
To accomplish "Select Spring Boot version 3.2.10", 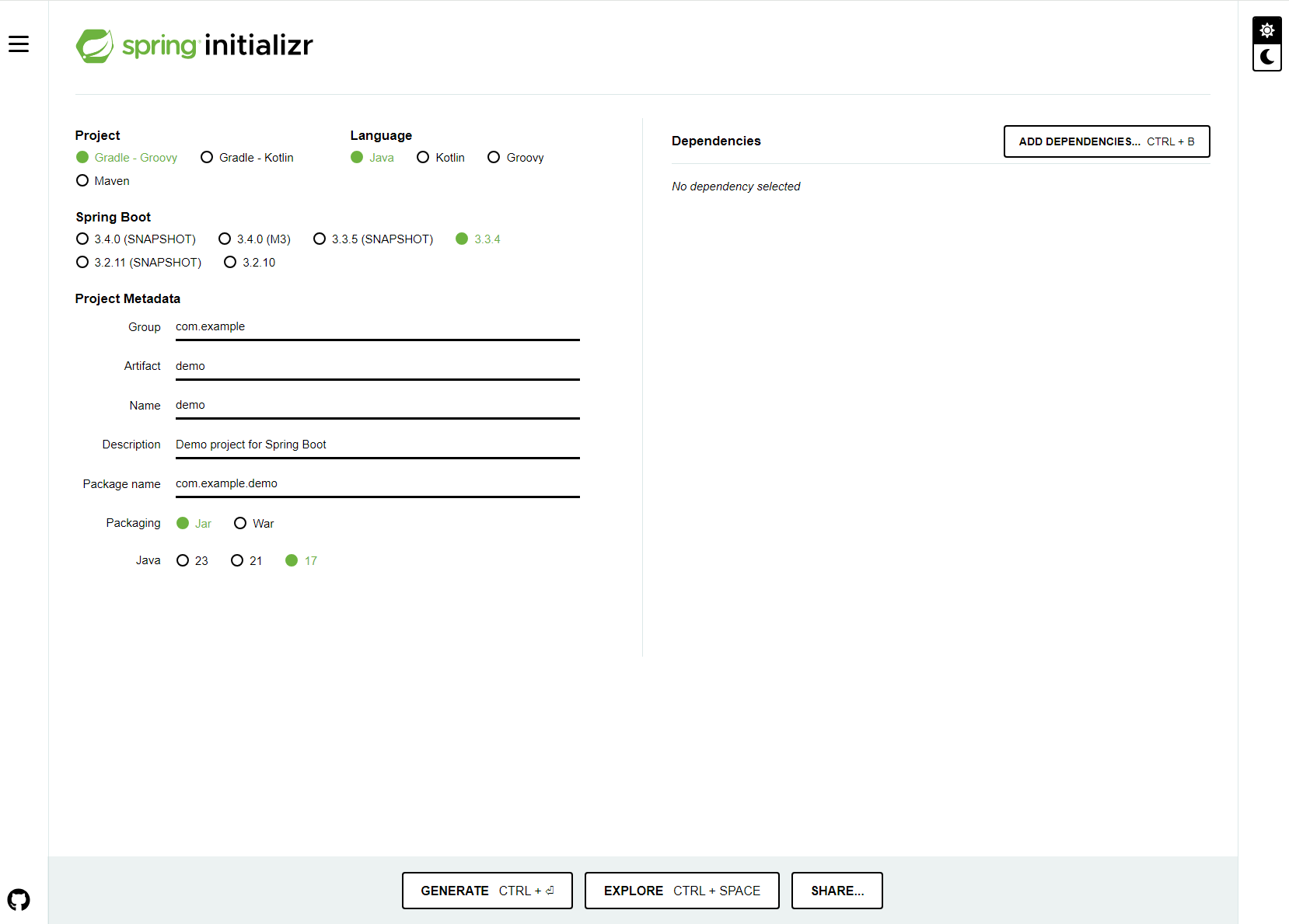I will (x=250, y=263).
